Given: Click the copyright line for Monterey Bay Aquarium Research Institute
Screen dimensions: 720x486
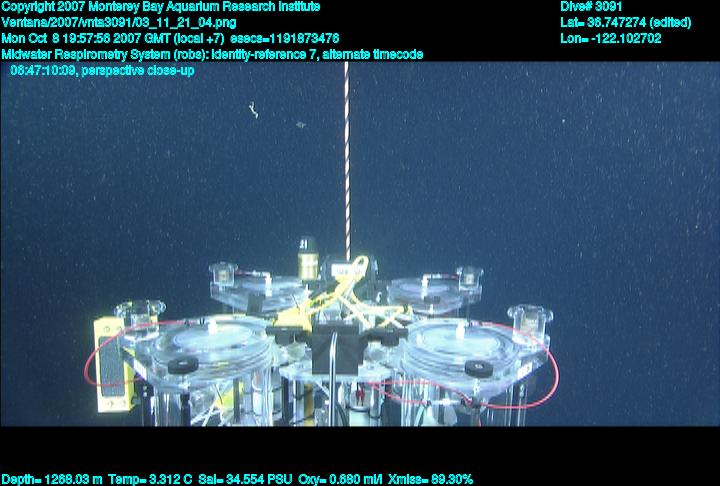Looking at the screenshot, I should click(x=161, y=7).
